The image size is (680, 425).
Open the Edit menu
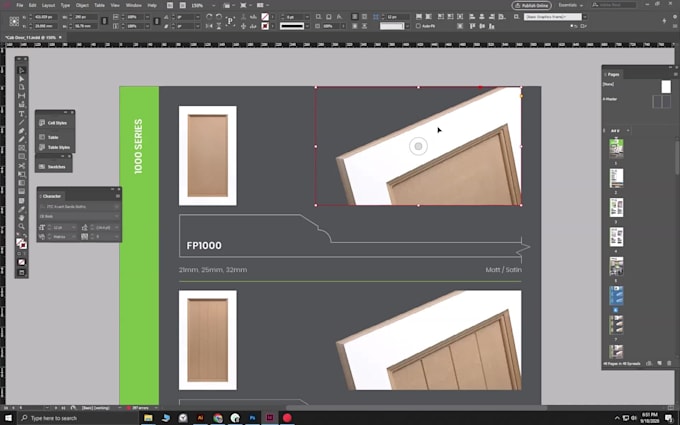tap(33, 5)
